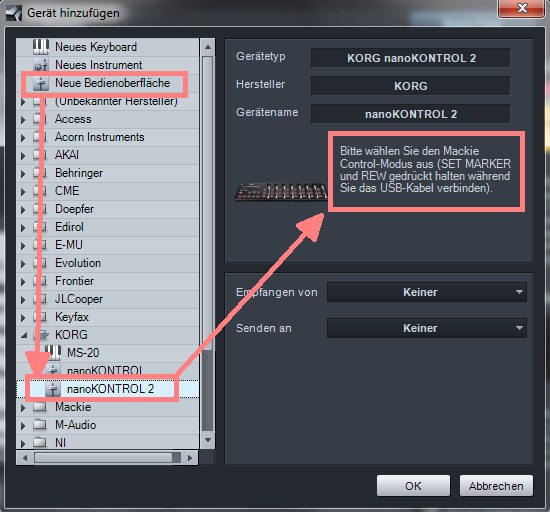Click the Gerätename input field
The image size is (550, 512).
(x=410, y=114)
